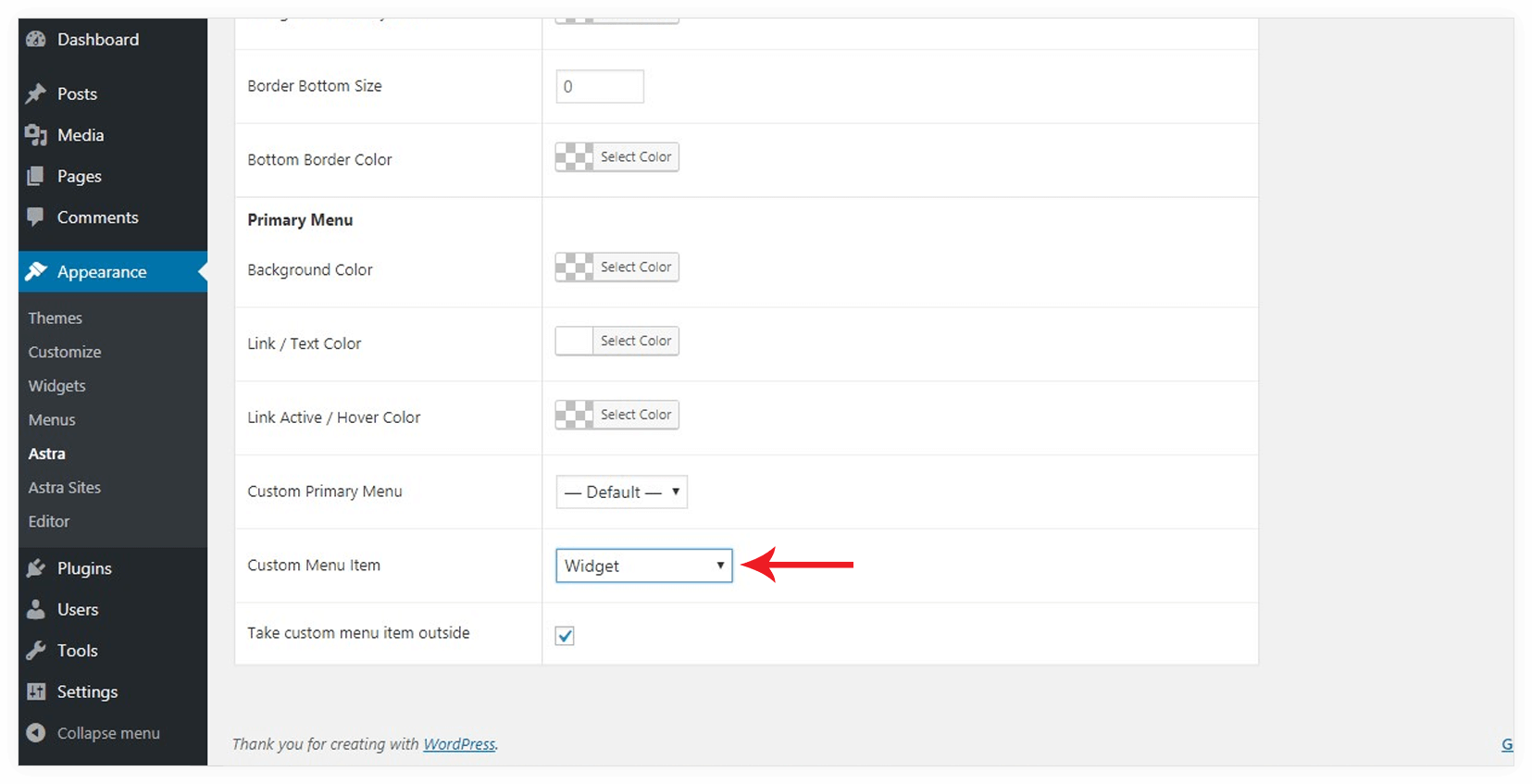Viewport: 1532px width, 784px height.
Task: Open the theme Editor submenu item
Action: 49,521
